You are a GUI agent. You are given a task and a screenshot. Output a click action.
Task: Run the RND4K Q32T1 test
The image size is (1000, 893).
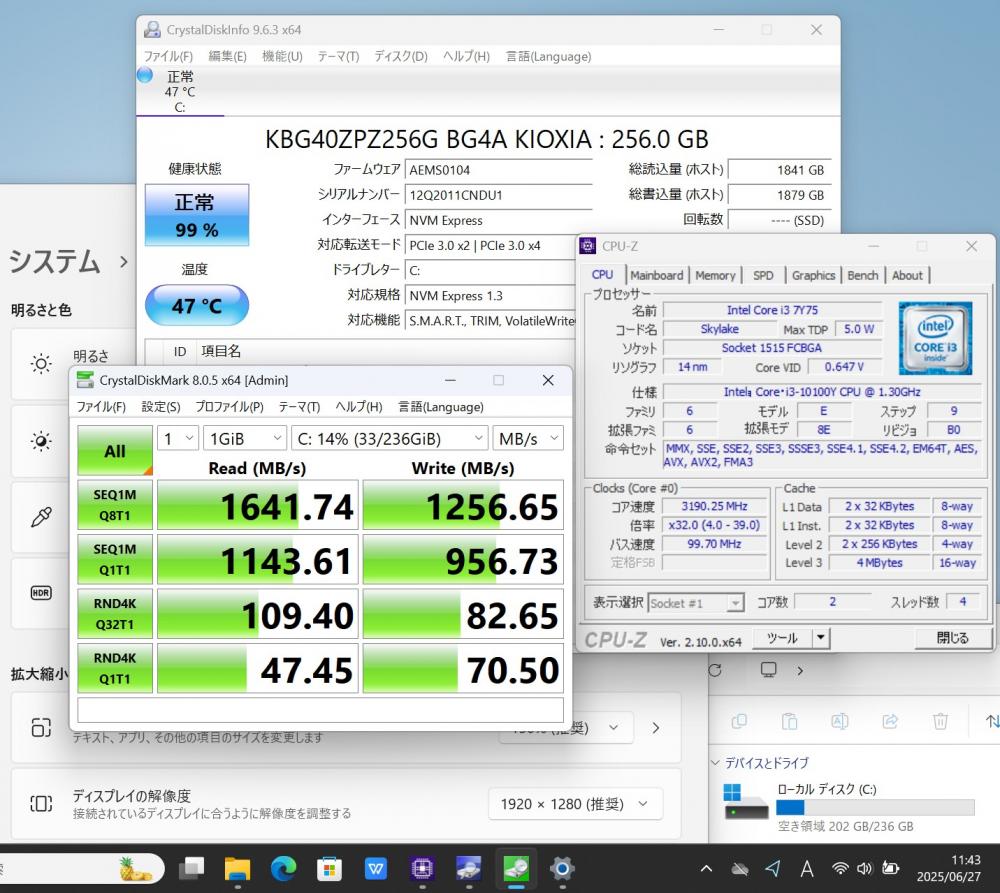coord(115,614)
